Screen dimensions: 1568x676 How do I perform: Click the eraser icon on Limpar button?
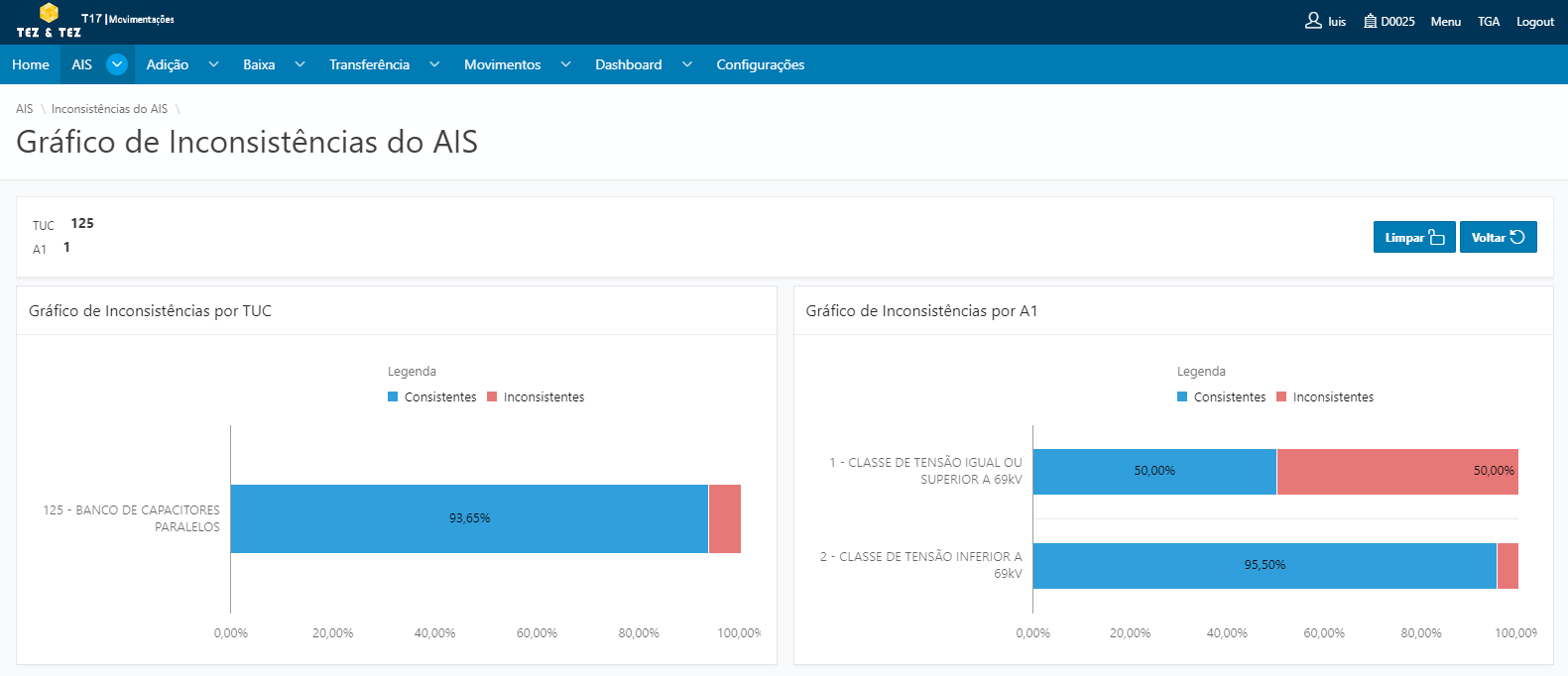coord(1436,237)
